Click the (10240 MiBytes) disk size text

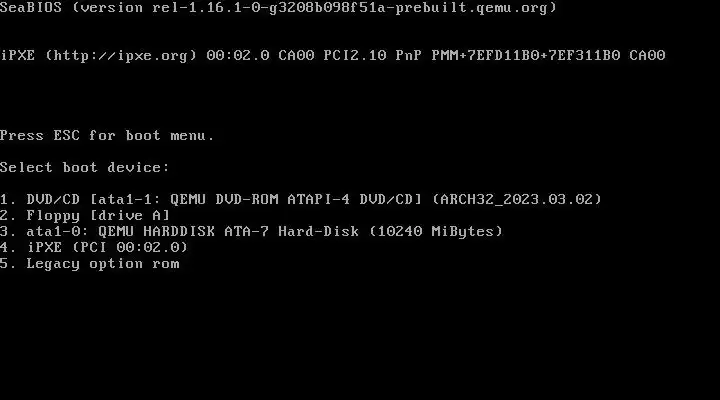436,231
